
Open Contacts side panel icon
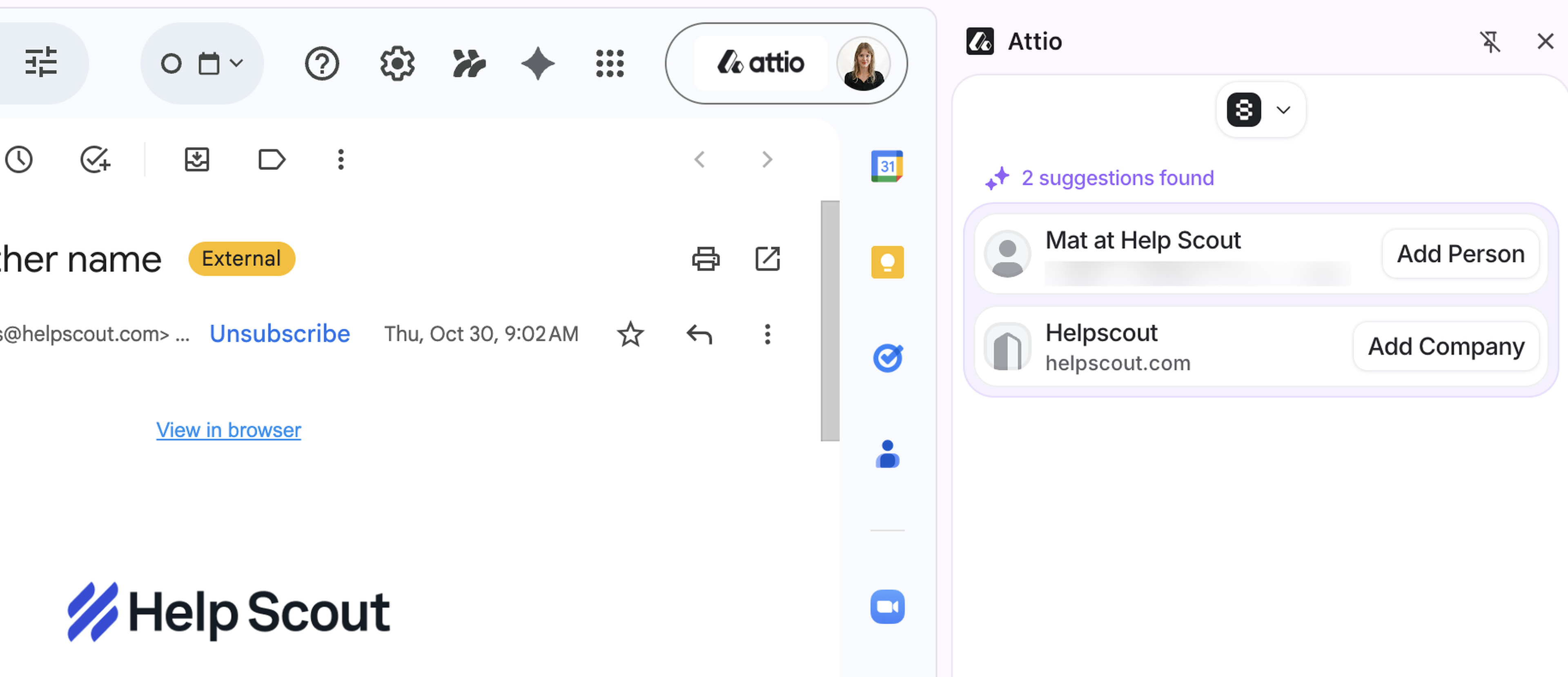887,454
